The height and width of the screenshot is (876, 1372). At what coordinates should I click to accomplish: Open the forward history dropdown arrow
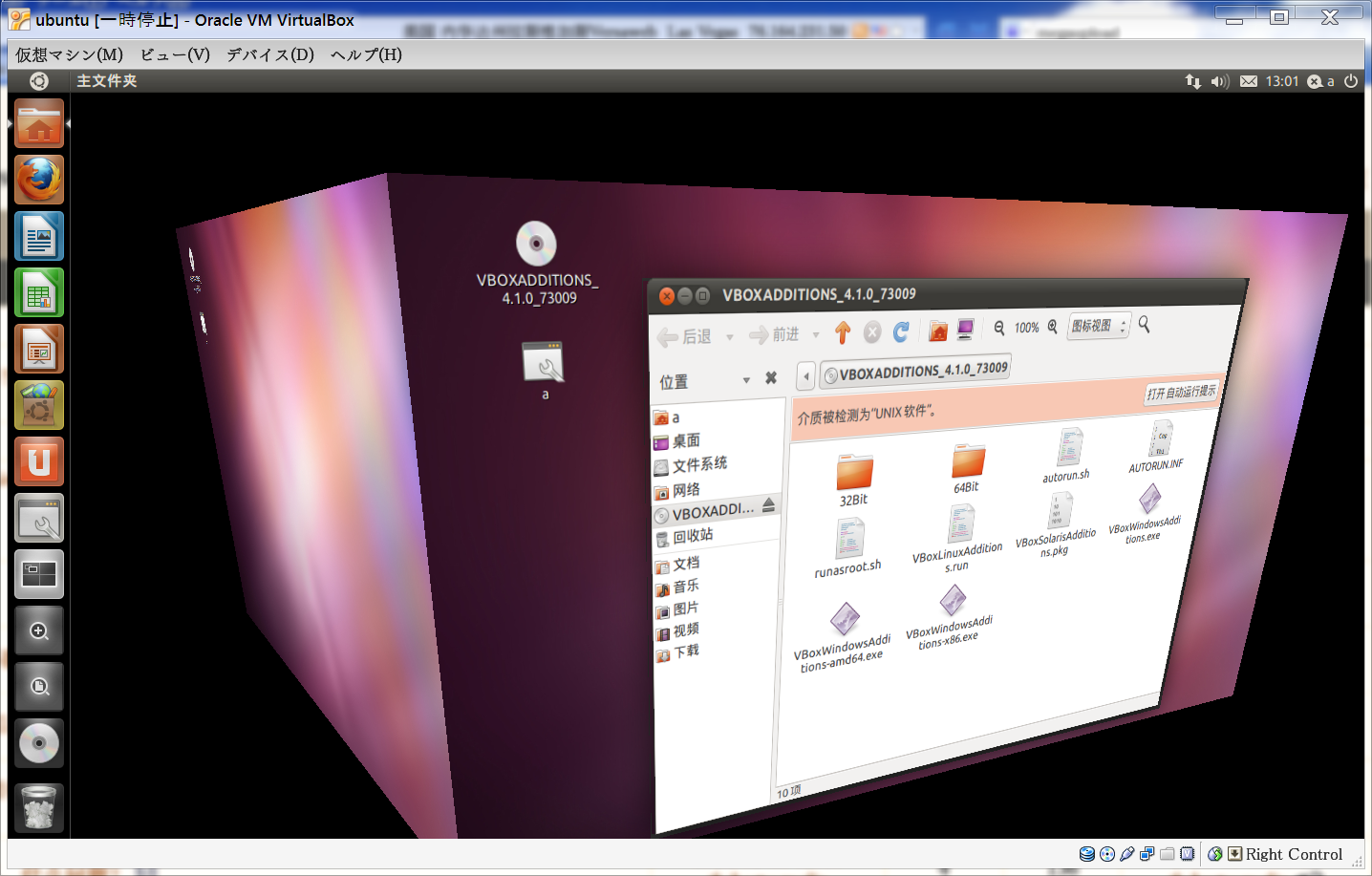816,334
